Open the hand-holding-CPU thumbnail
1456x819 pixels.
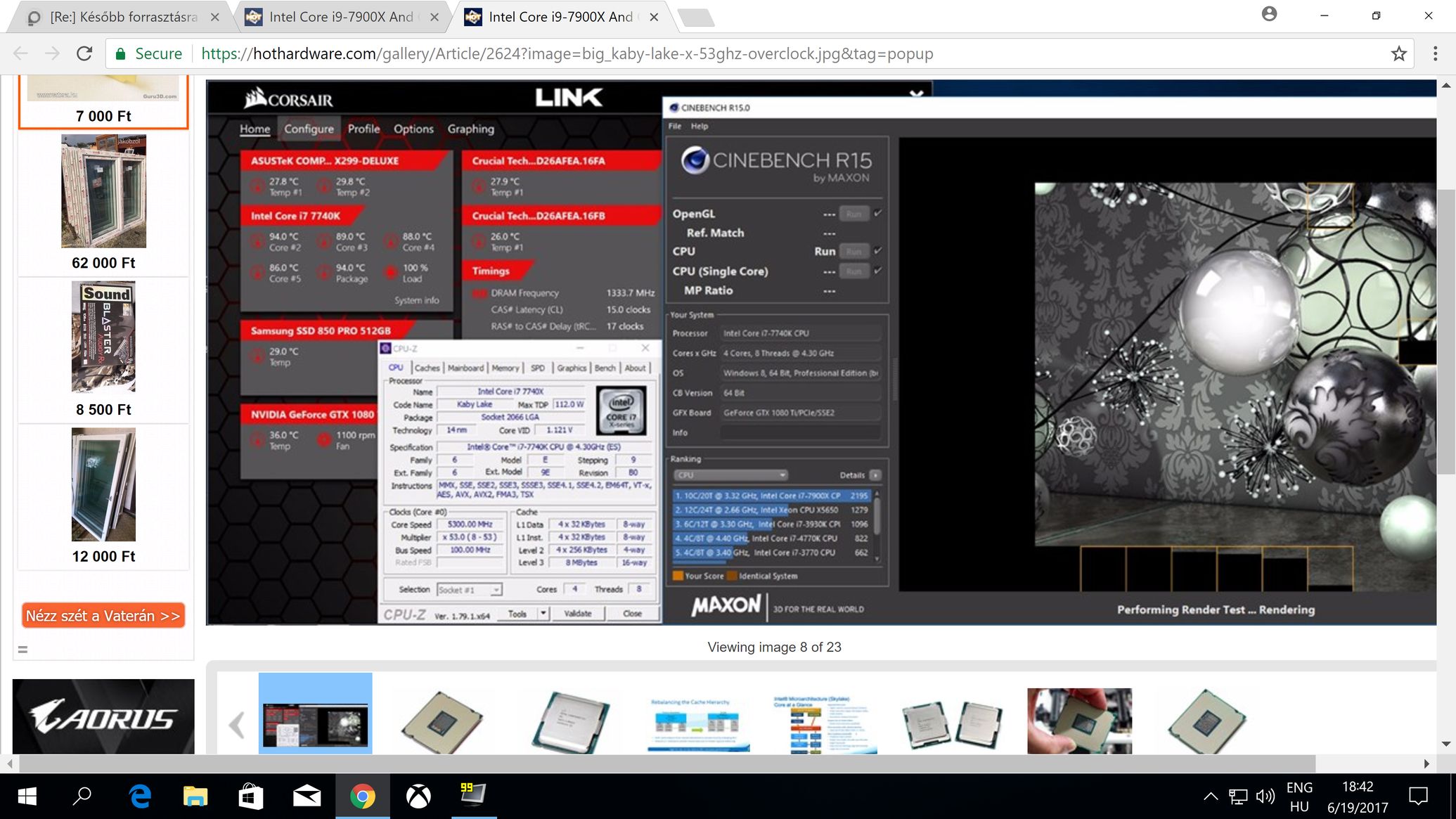pos(1079,721)
